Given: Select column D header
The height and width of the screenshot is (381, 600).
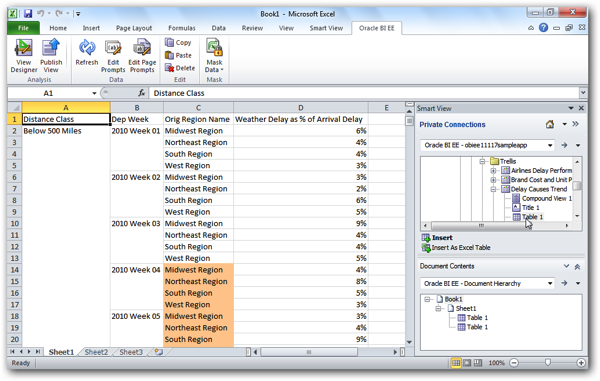Looking at the screenshot, I should pyautogui.click(x=301, y=108).
